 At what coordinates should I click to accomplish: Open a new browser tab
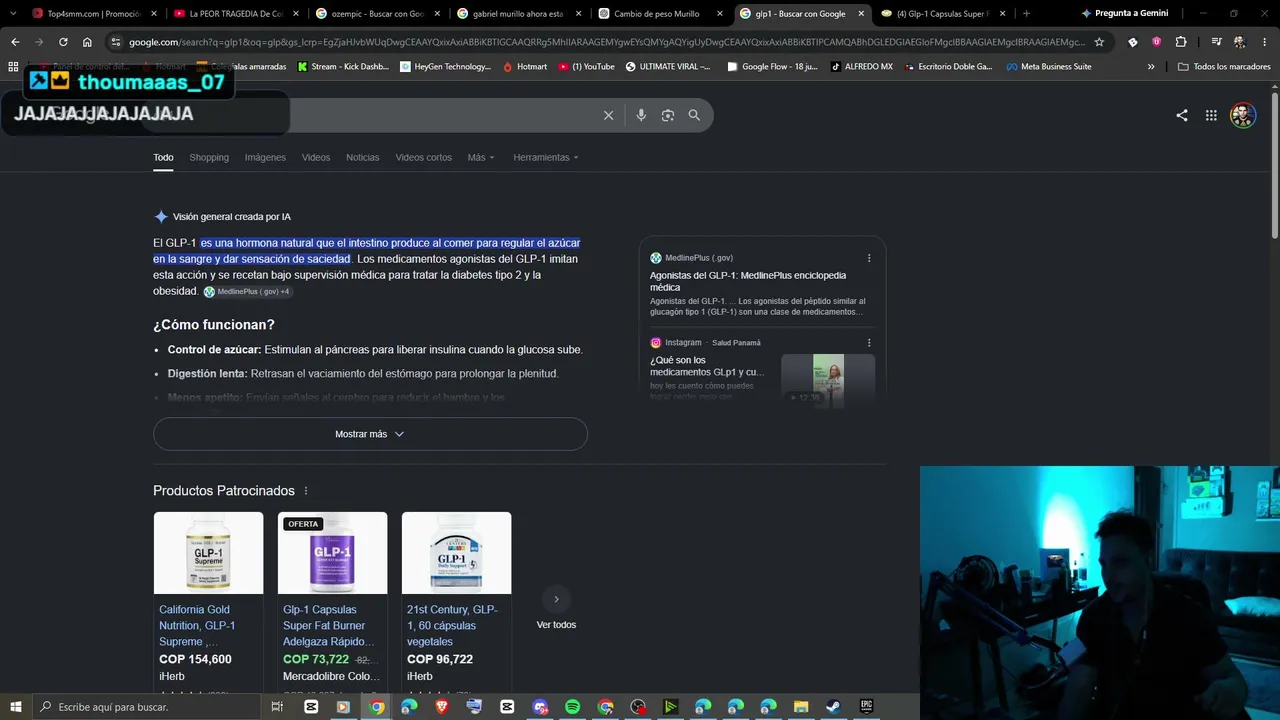1026,14
